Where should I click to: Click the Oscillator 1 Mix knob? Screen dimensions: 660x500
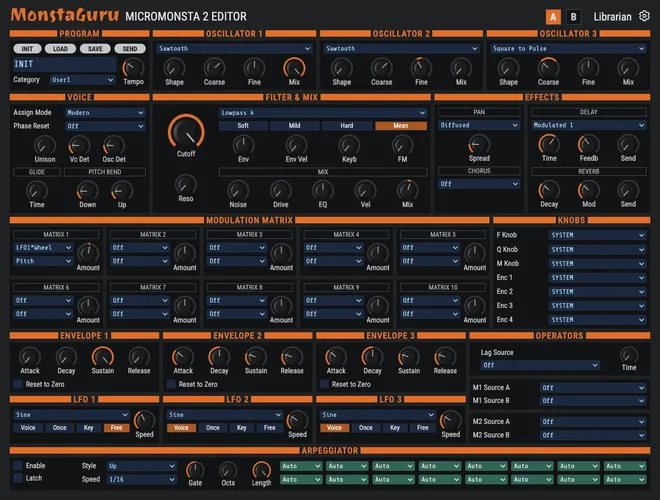pos(294,67)
